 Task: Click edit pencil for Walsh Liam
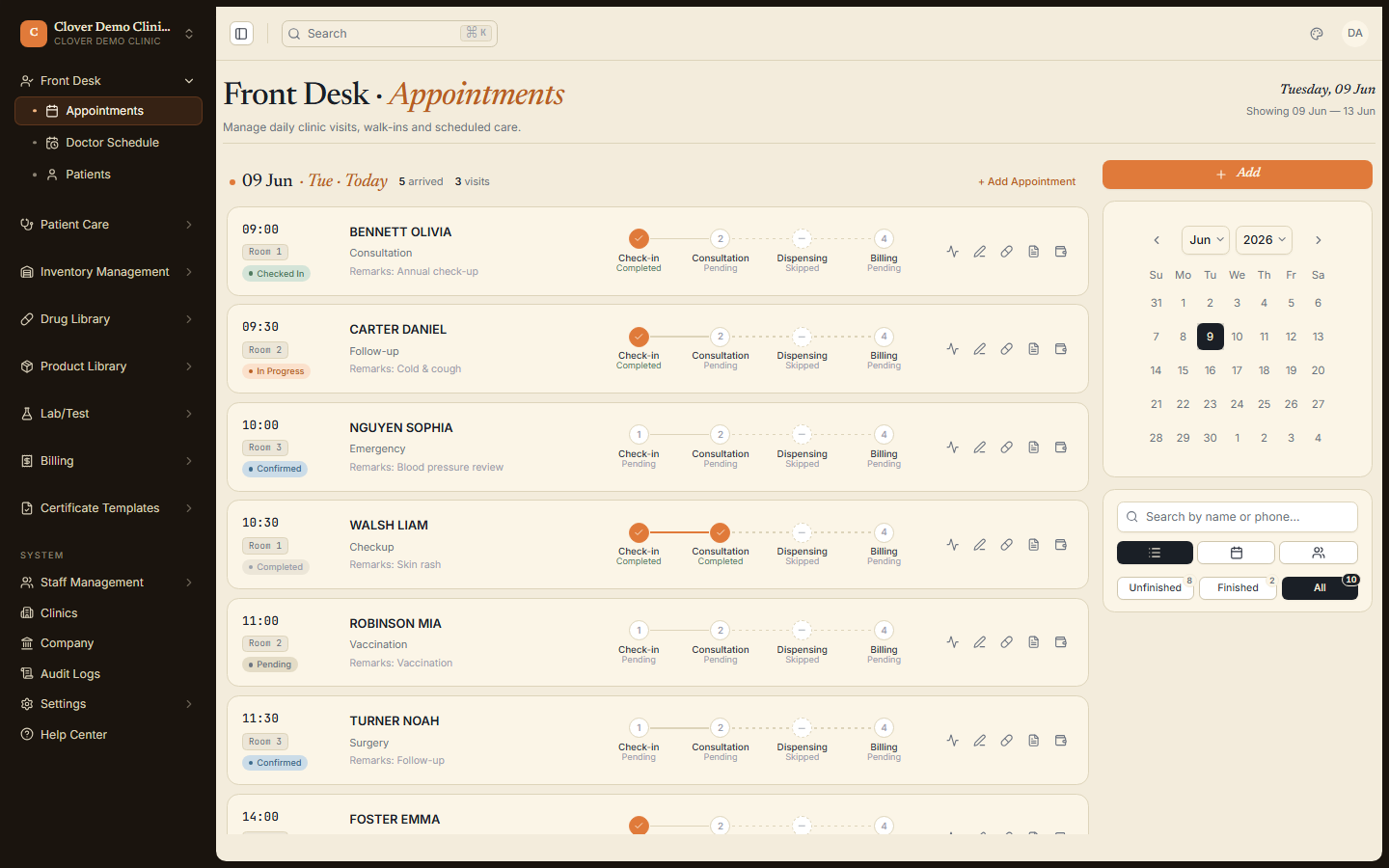(979, 545)
